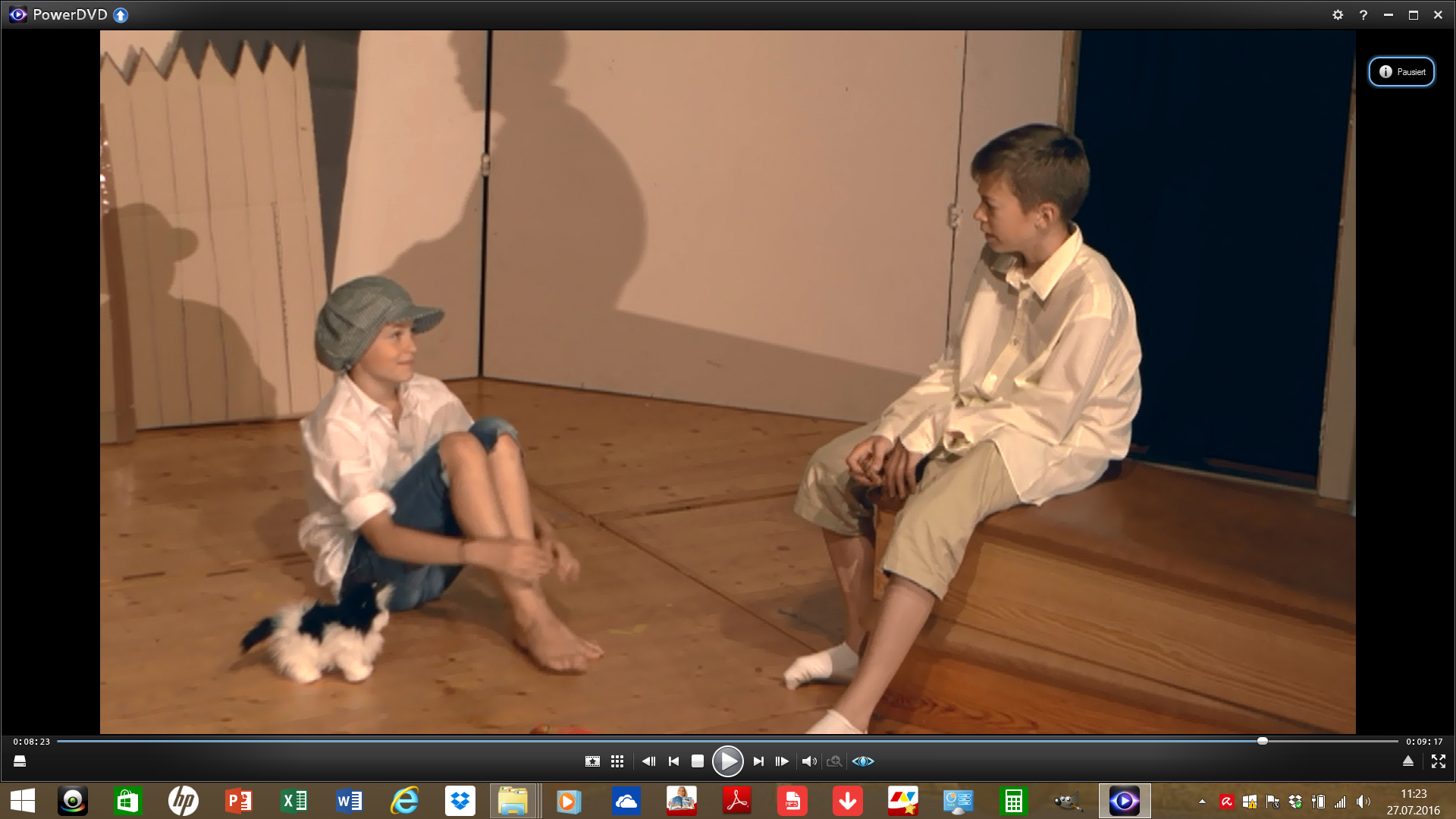Stop the video playback
The width and height of the screenshot is (1456, 819).
tap(698, 761)
